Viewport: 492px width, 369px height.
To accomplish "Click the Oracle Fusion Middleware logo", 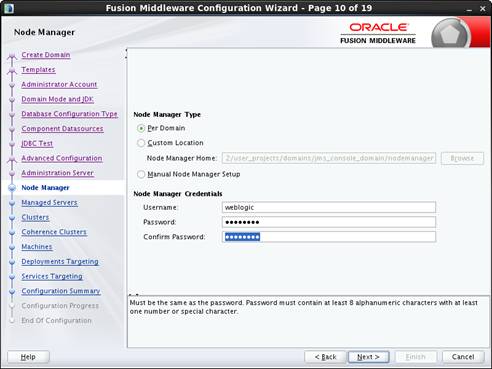I will click(x=378, y=33).
